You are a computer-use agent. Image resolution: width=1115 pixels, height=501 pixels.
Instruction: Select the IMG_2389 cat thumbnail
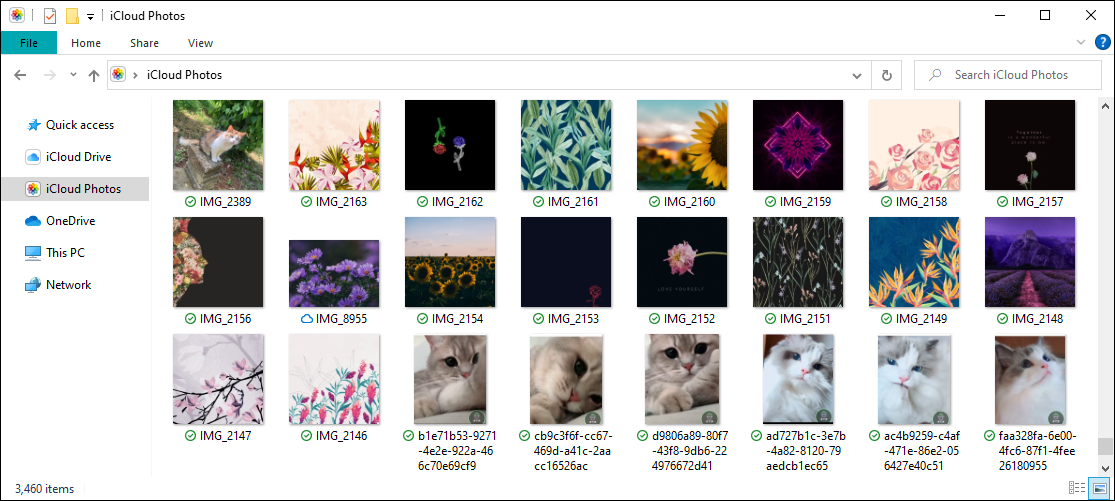218,145
